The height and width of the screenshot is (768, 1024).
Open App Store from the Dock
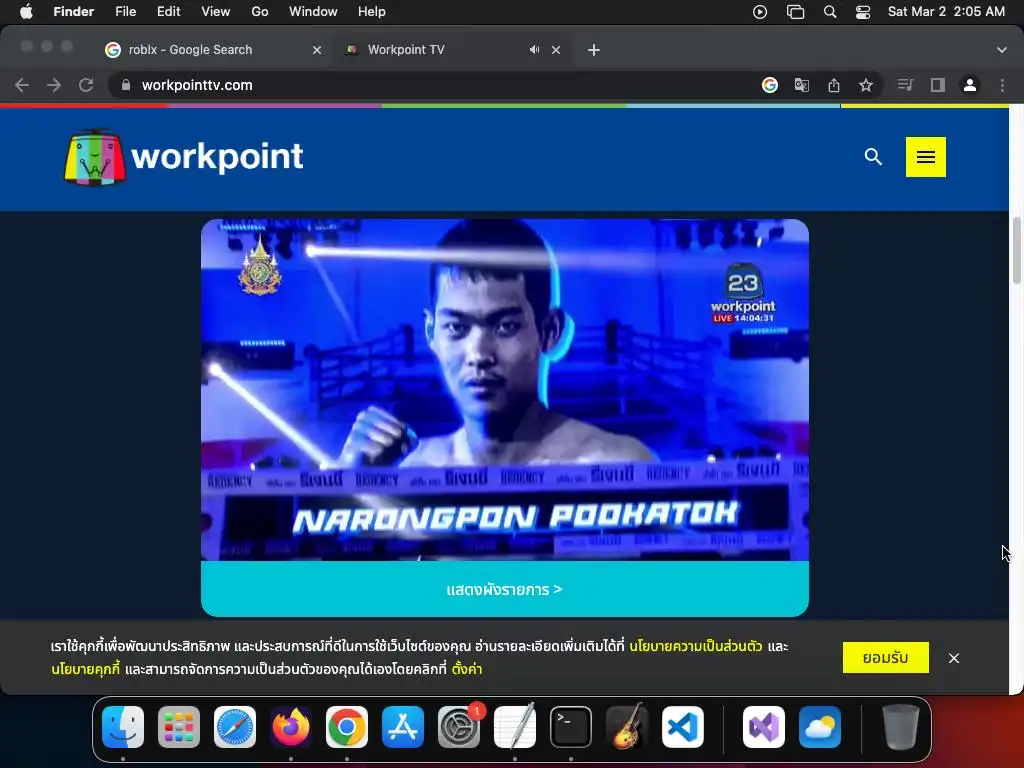click(403, 727)
